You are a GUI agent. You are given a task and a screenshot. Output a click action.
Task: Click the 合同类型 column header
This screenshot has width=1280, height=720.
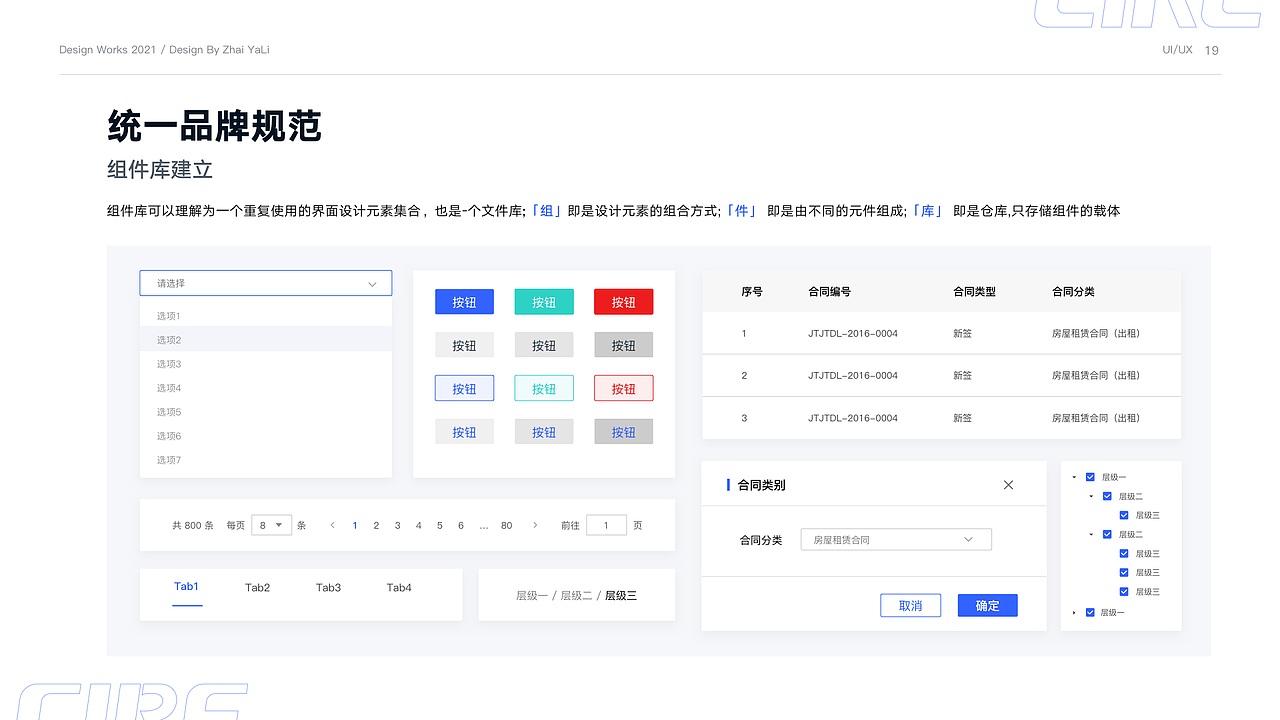[x=974, y=292]
